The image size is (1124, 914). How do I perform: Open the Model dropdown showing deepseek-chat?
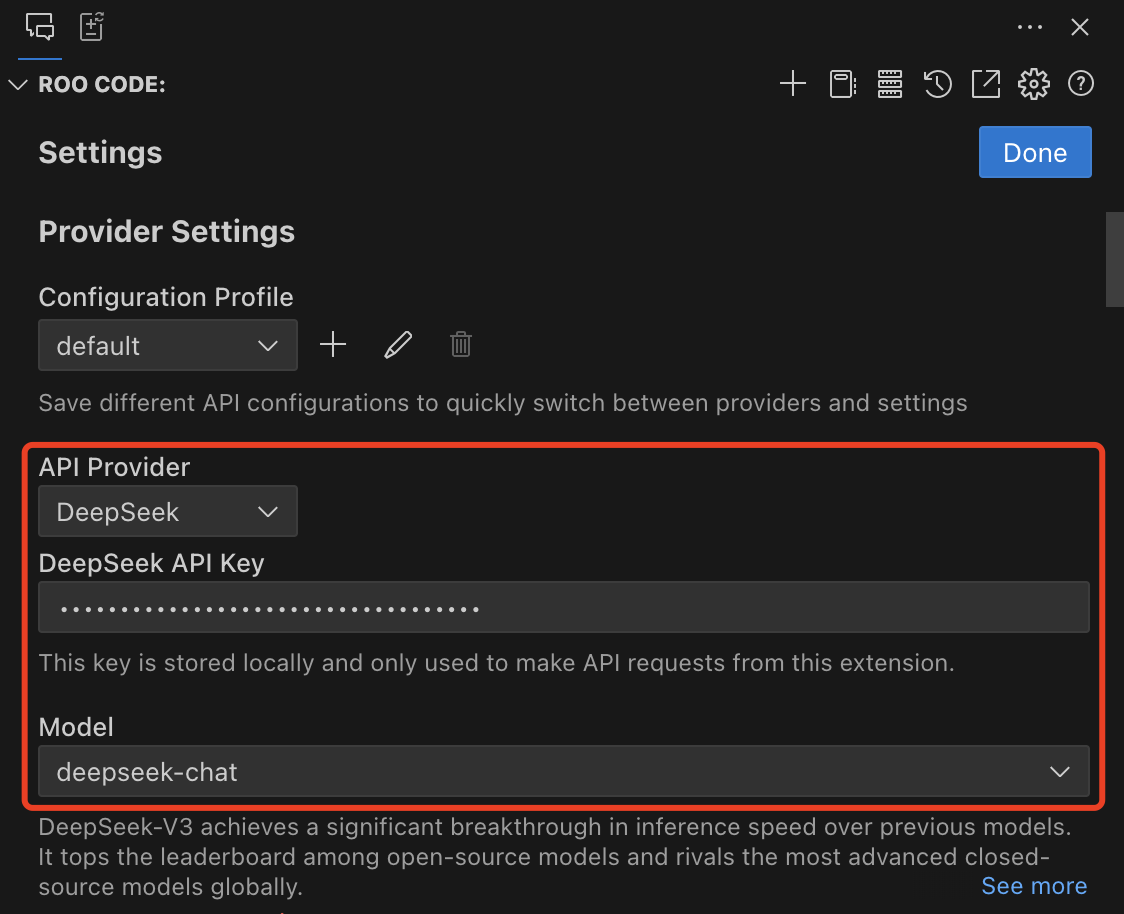pos(563,771)
